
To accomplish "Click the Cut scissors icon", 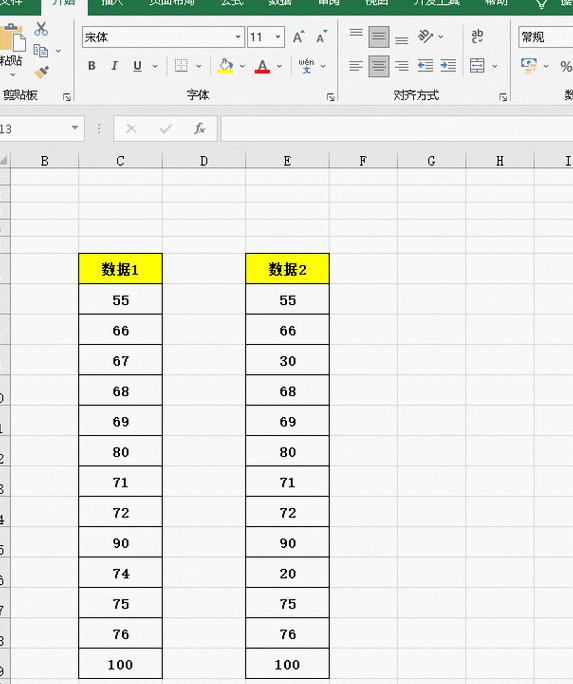I will click(x=41, y=29).
